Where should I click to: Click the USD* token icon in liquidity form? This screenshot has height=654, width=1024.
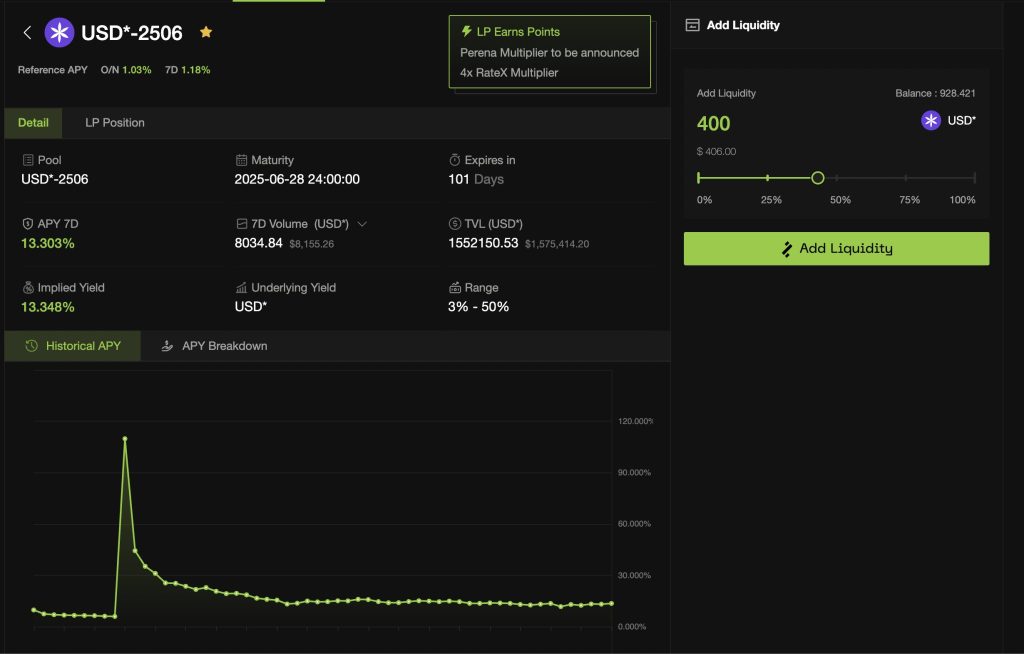click(x=931, y=120)
